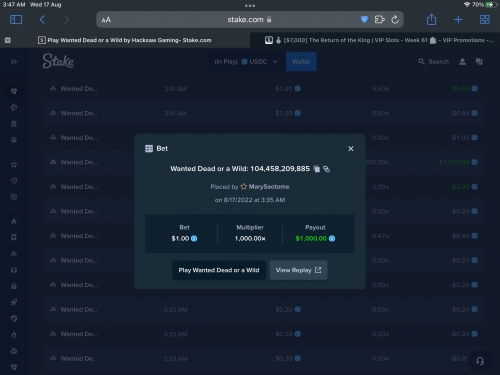This screenshot has height=375, width=500.
Task: Open the blue shield privacy icon
Action: [x=364, y=20]
